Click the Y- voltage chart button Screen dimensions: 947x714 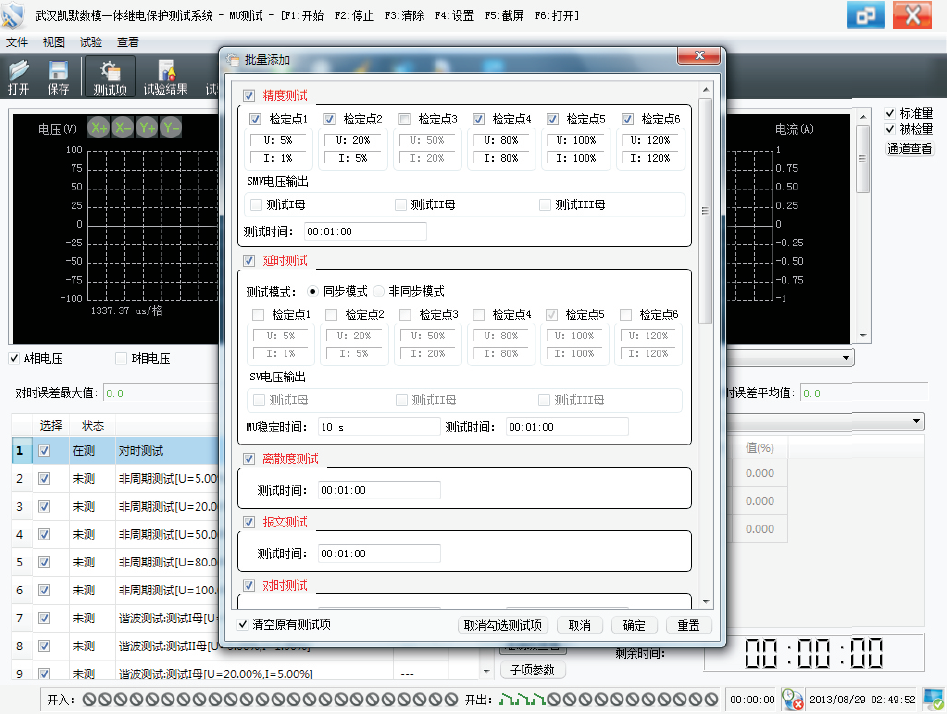(x=172, y=128)
